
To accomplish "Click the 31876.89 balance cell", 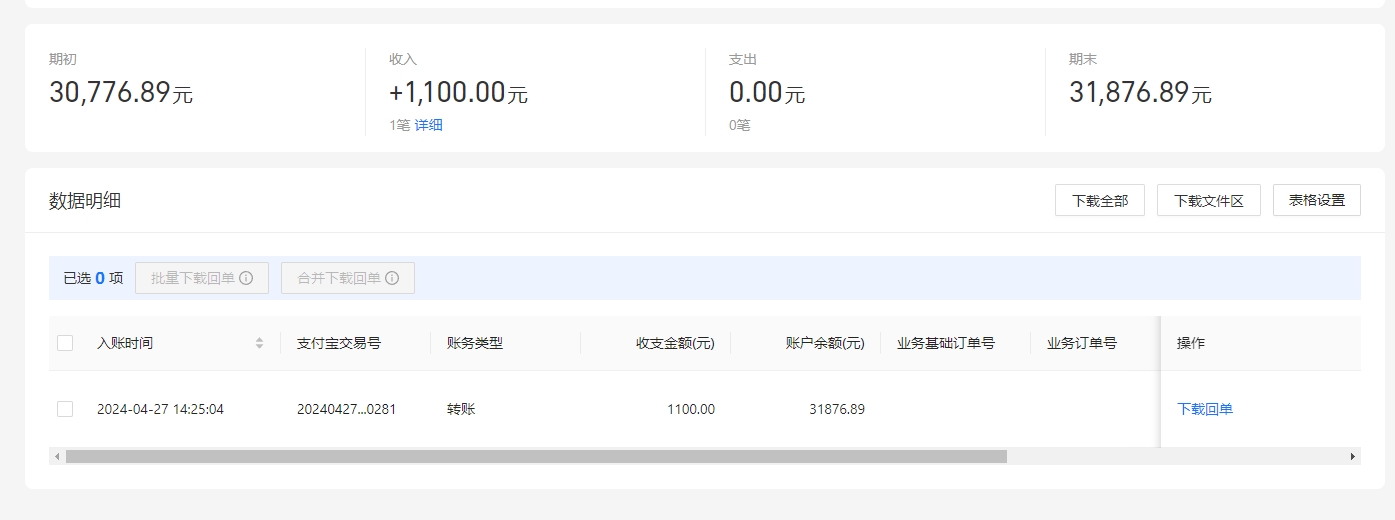I will (837, 409).
